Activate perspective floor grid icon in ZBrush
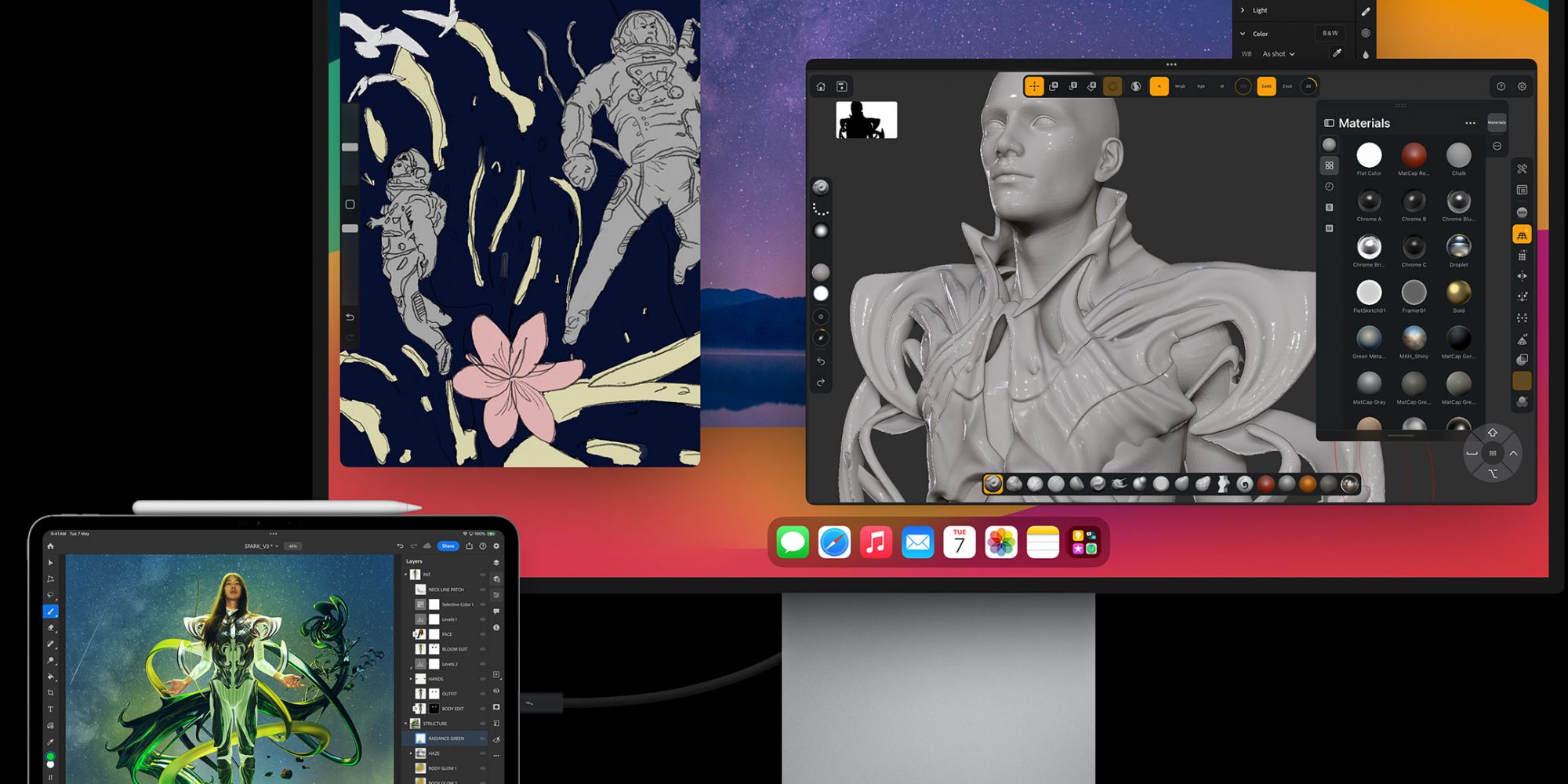The width and height of the screenshot is (1568, 784). point(1522,234)
